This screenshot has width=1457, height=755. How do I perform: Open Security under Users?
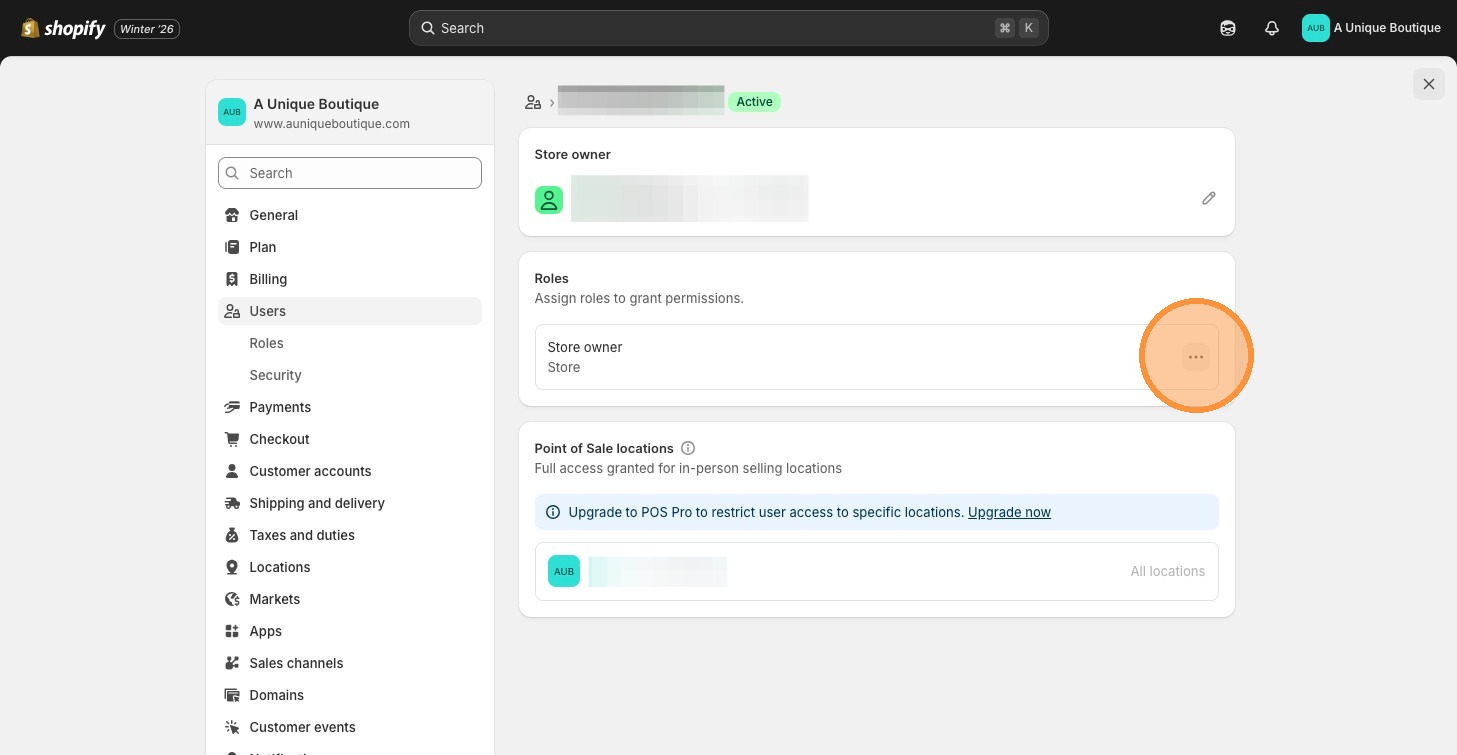[276, 375]
